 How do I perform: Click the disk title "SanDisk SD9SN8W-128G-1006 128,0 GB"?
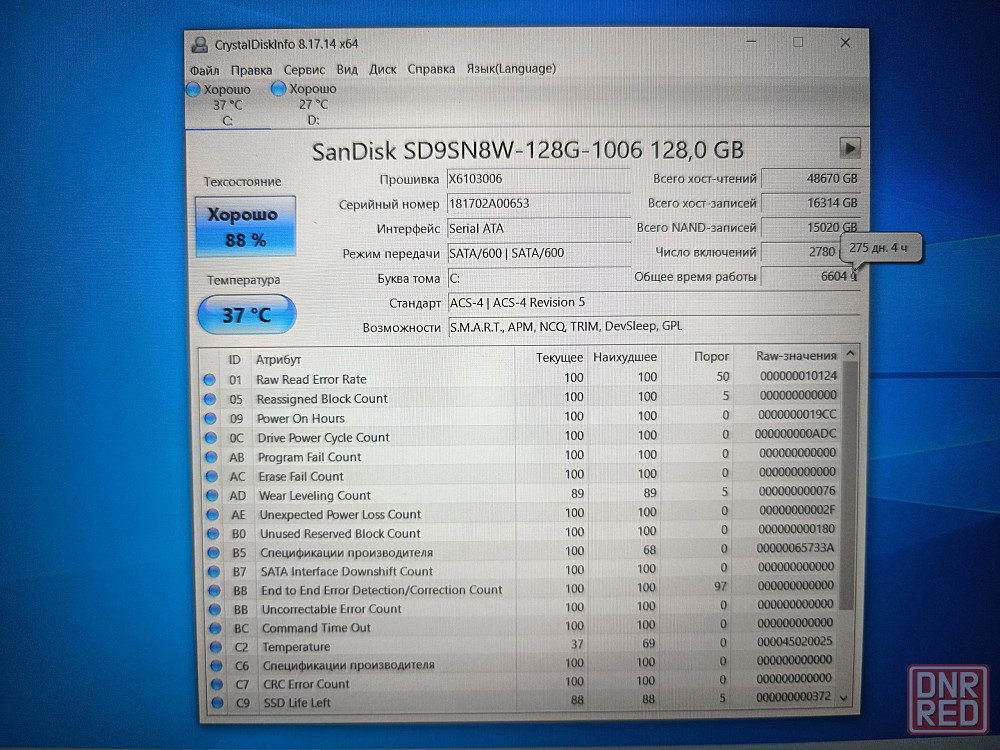(527, 151)
